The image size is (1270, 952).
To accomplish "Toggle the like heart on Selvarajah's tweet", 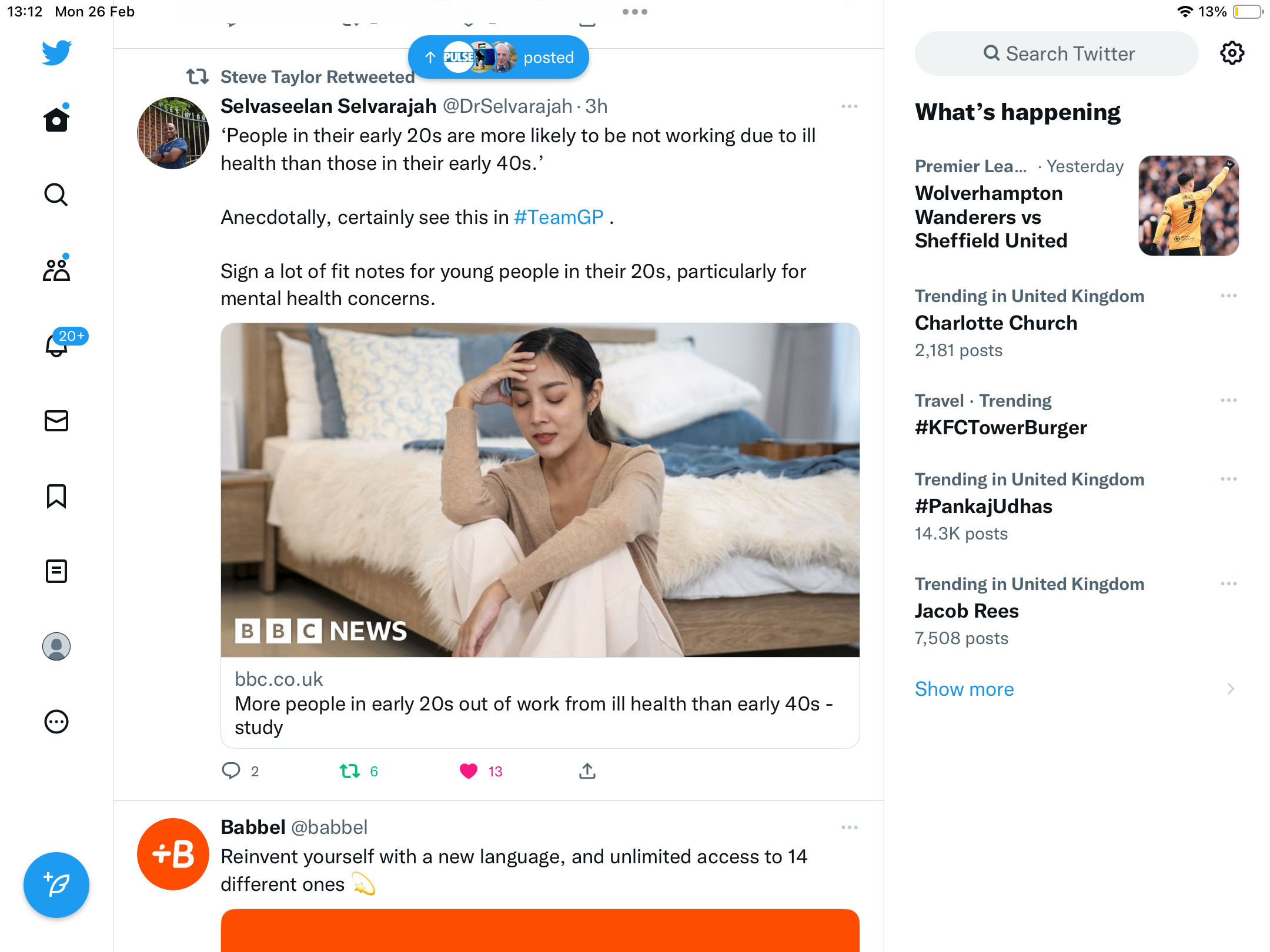I will click(469, 771).
